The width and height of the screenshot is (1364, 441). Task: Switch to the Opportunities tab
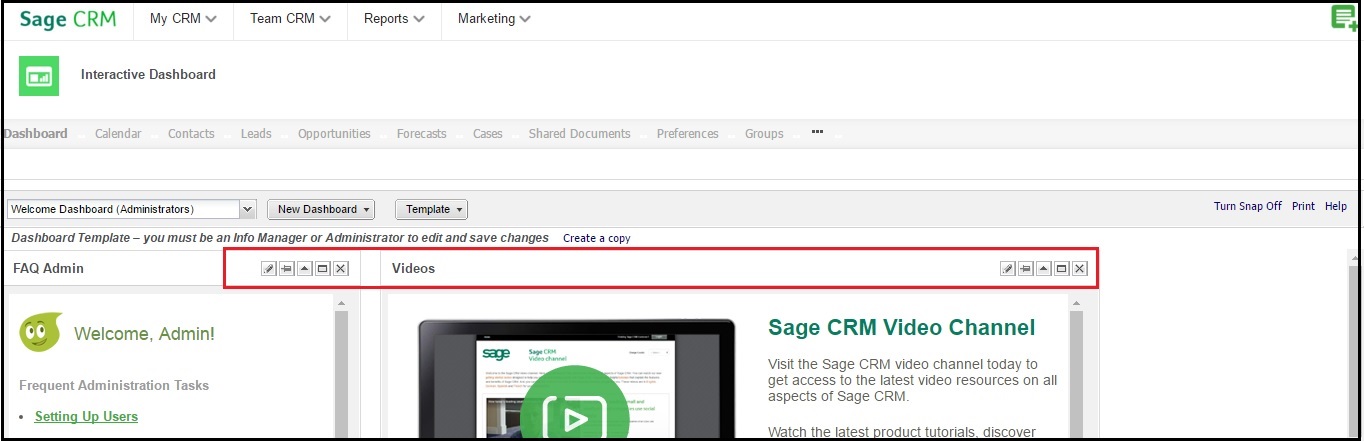[x=334, y=134]
